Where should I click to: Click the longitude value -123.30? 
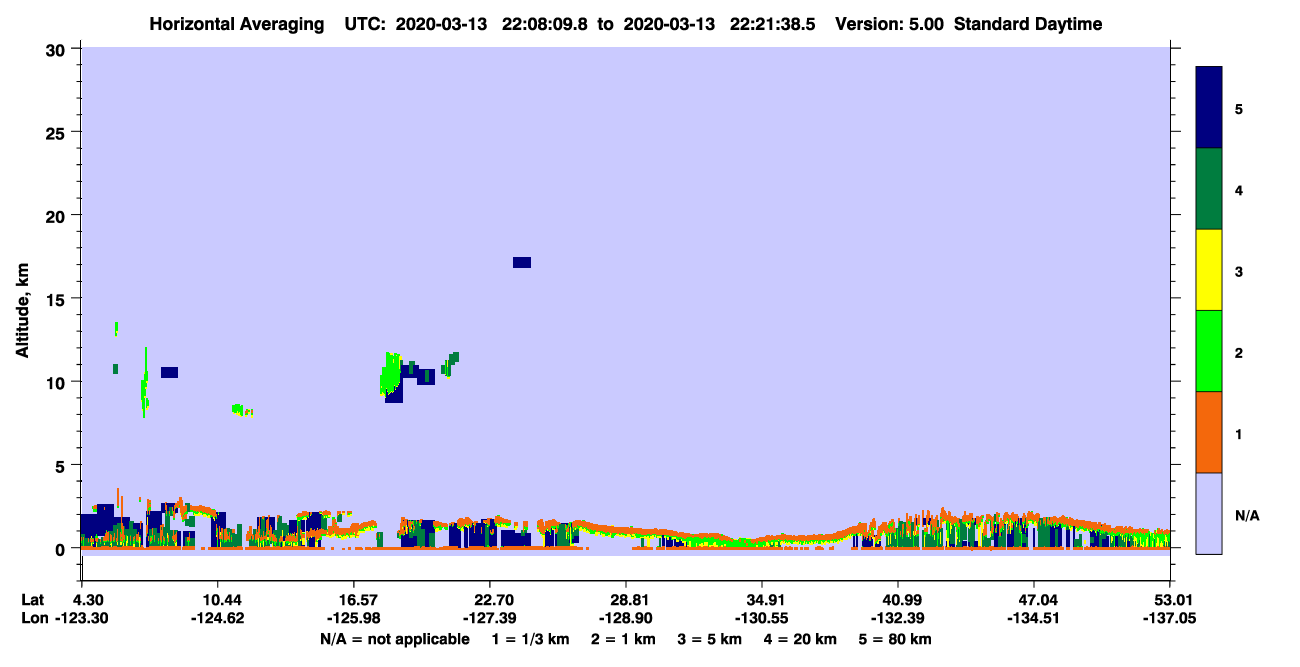pyautogui.click(x=81, y=618)
